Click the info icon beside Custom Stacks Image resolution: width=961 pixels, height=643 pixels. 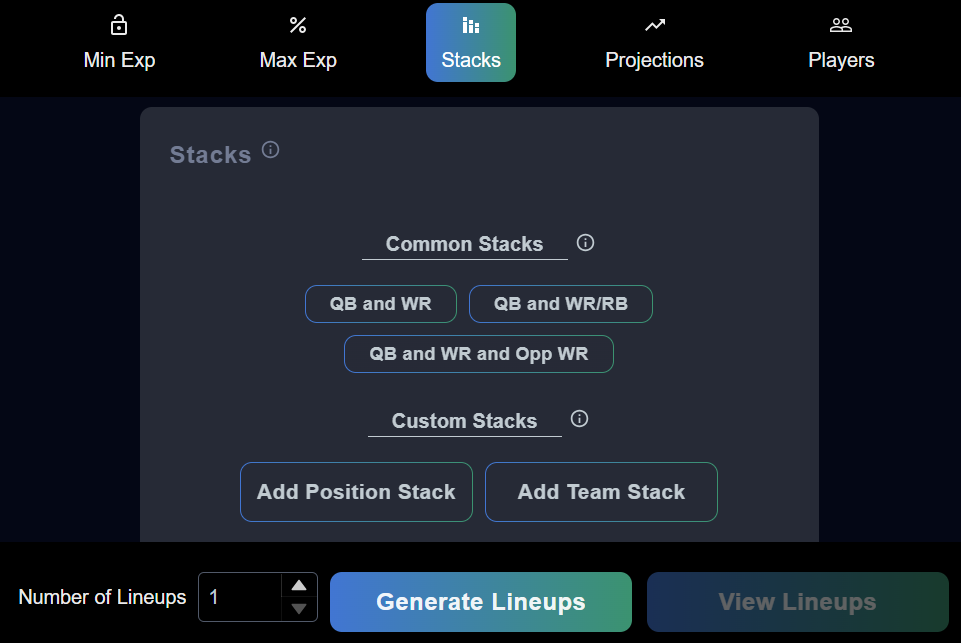coord(579,419)
